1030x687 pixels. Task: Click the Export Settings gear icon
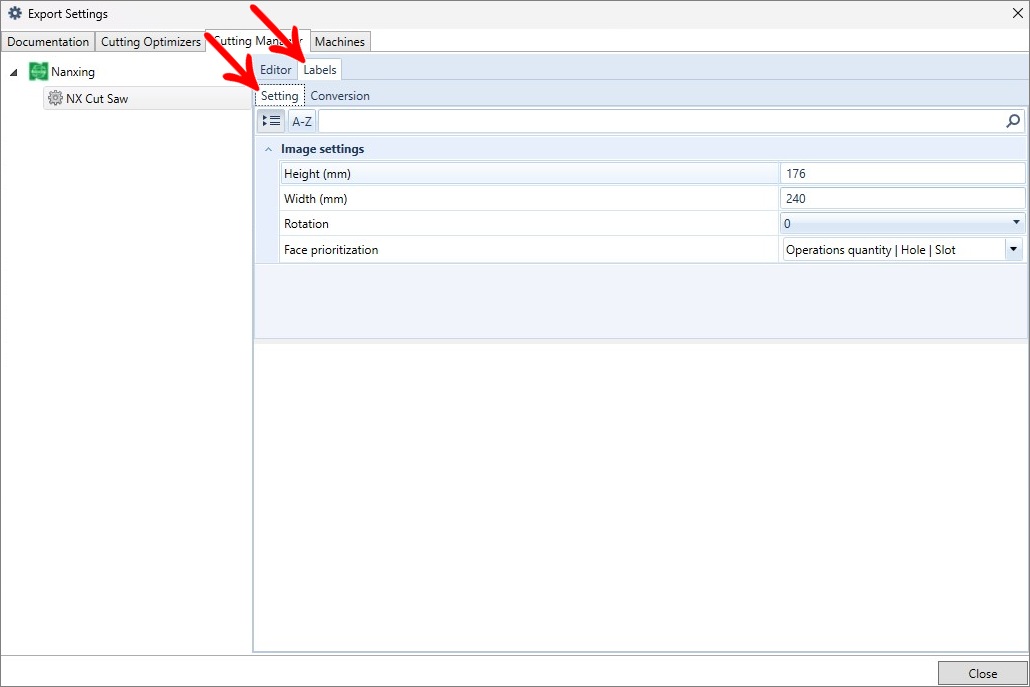point(14,13)
